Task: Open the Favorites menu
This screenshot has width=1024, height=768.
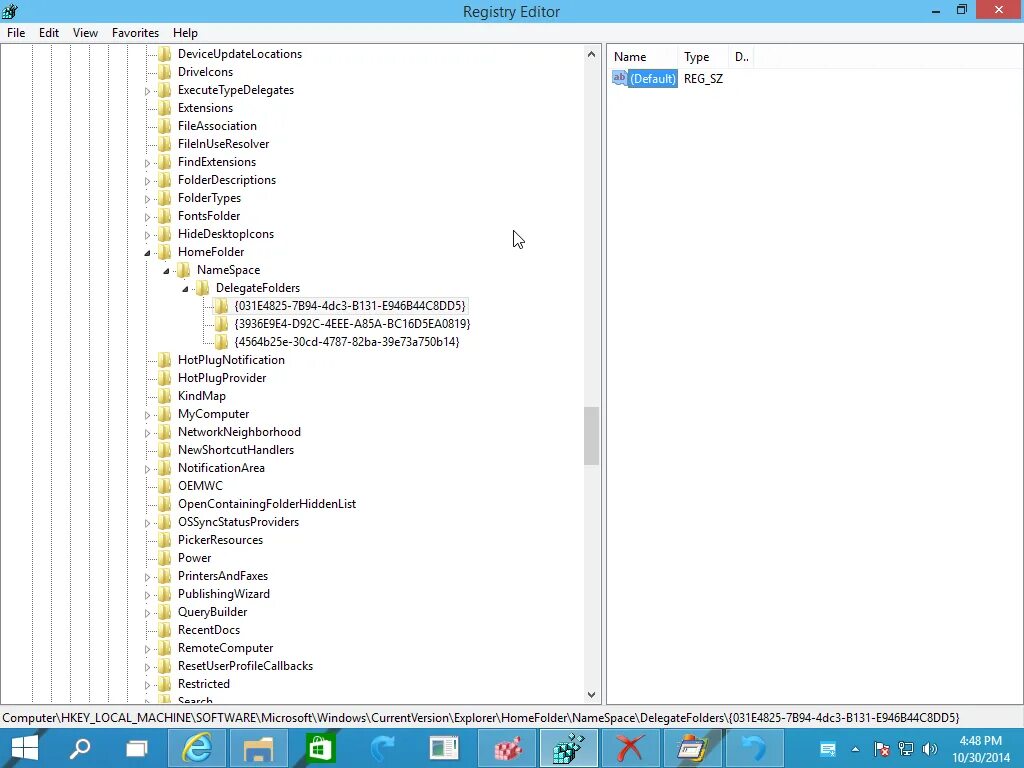Action: [135, 33]
